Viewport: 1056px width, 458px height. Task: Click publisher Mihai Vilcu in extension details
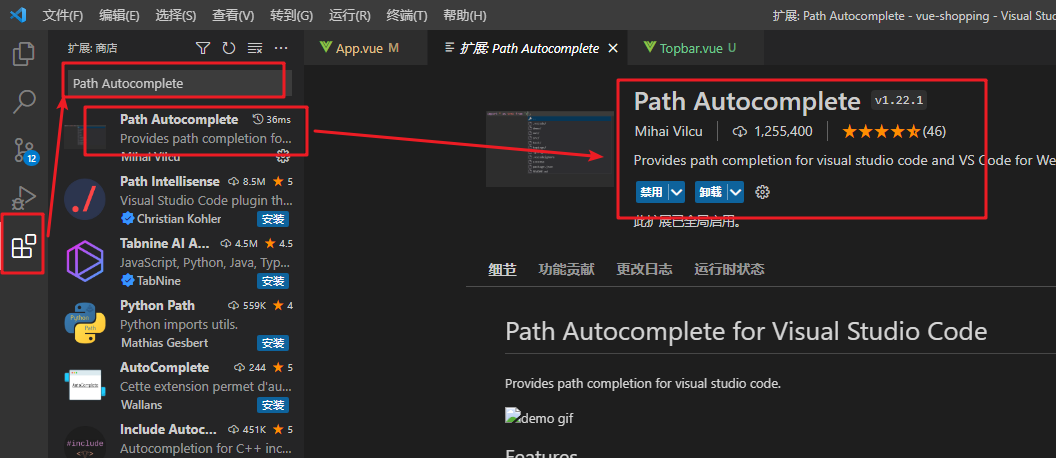pyautogui.click(x=668, y=131)
